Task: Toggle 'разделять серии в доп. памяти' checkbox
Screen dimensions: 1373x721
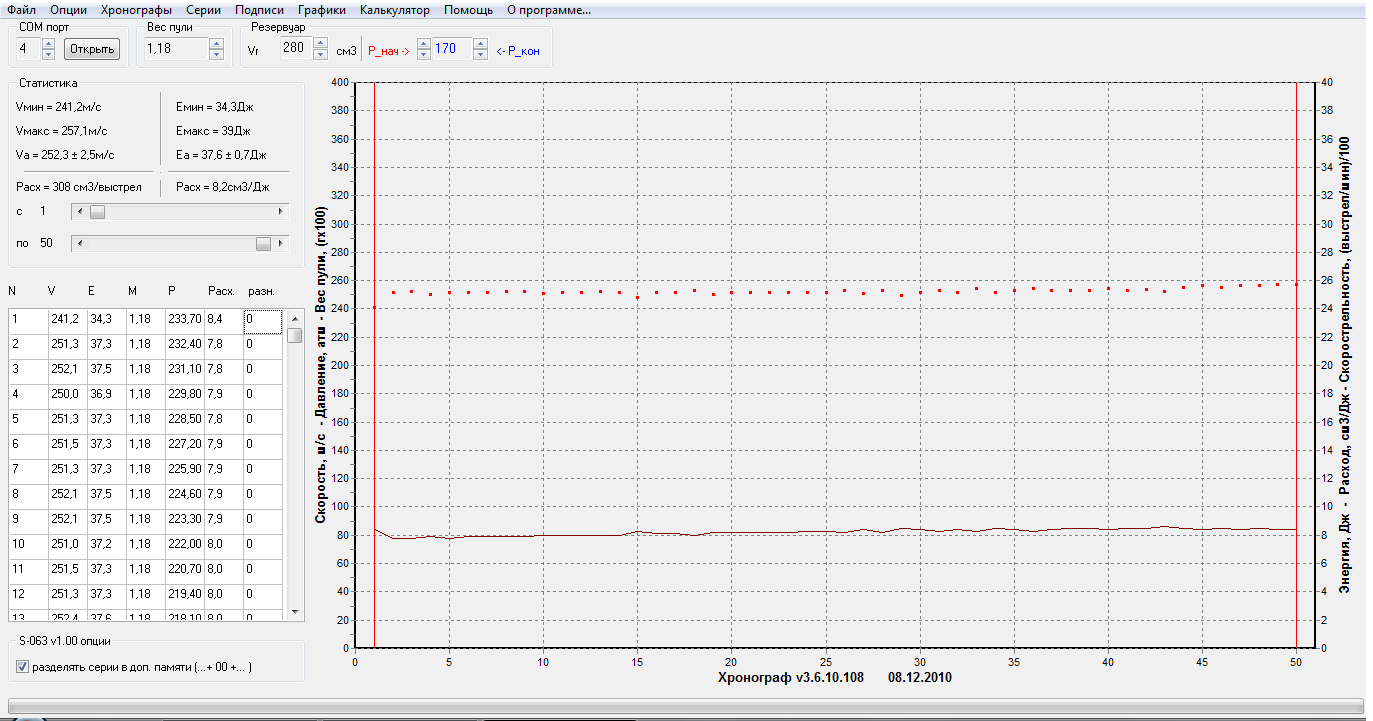Action: pyautogui.click(x=23, y=667)
